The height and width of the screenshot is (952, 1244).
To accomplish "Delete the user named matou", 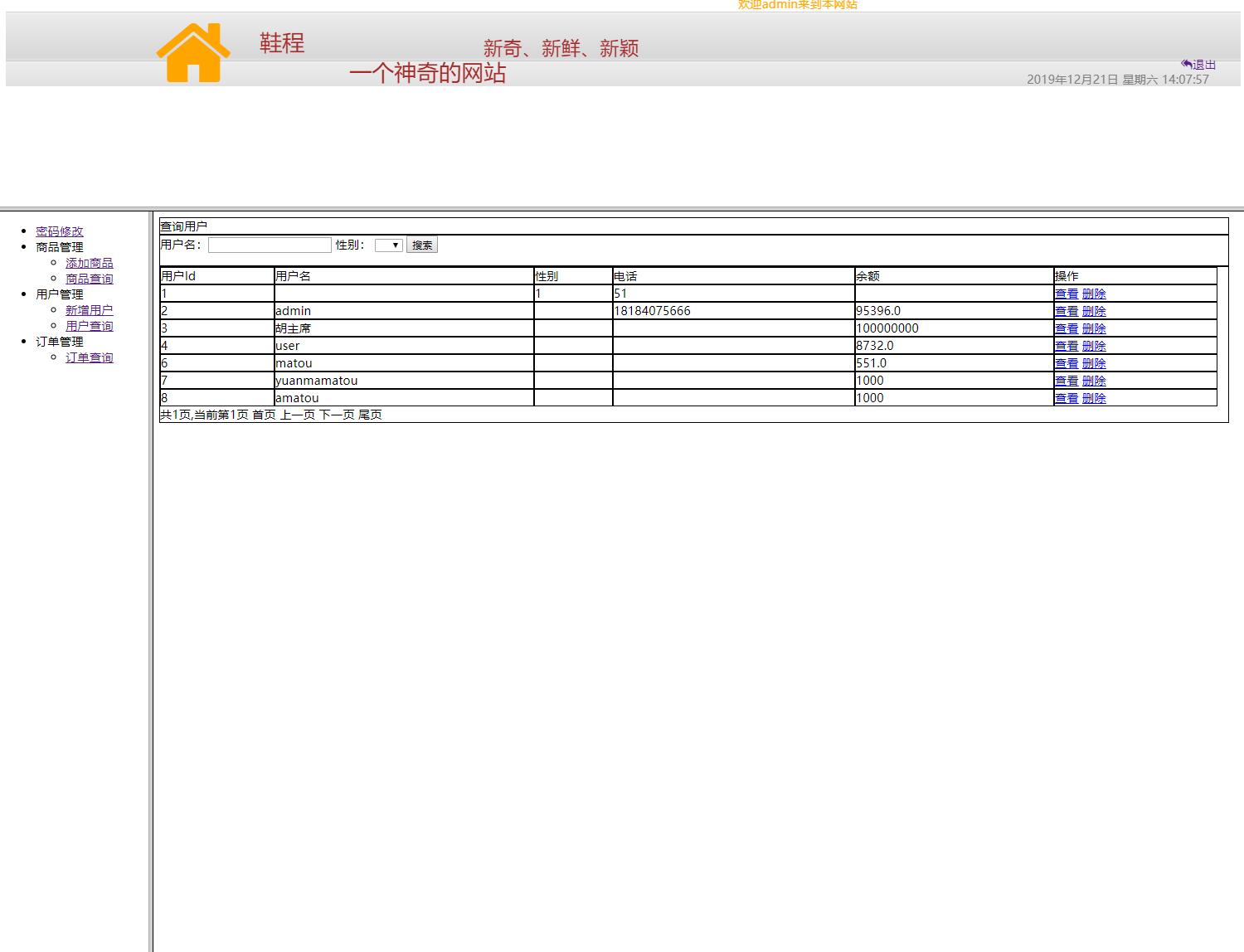I will (x=1094, y=362).
